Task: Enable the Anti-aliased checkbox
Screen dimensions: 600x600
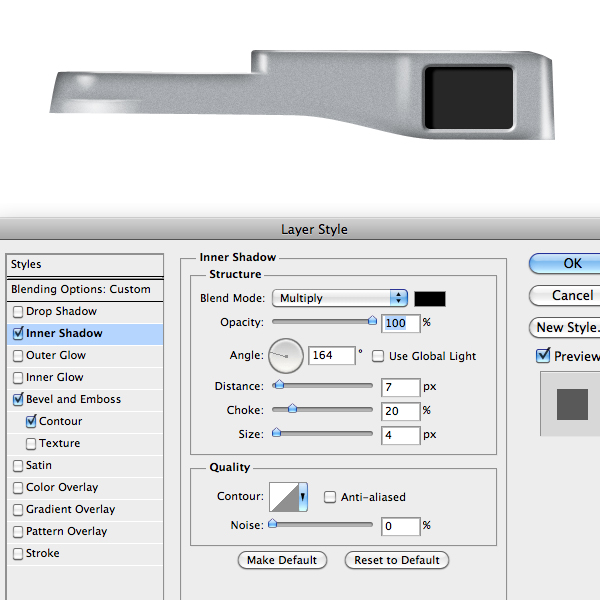Action: tap(330, 497)
